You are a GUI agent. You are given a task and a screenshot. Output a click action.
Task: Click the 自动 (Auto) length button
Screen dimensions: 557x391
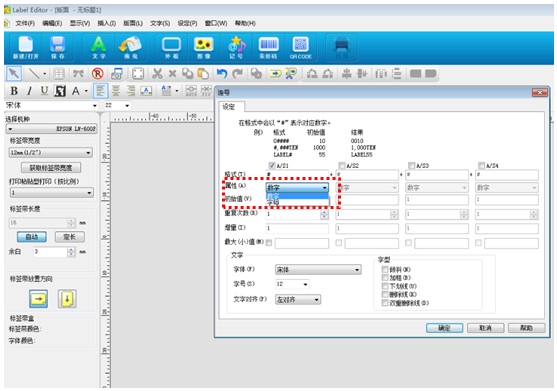coord(32,237)
